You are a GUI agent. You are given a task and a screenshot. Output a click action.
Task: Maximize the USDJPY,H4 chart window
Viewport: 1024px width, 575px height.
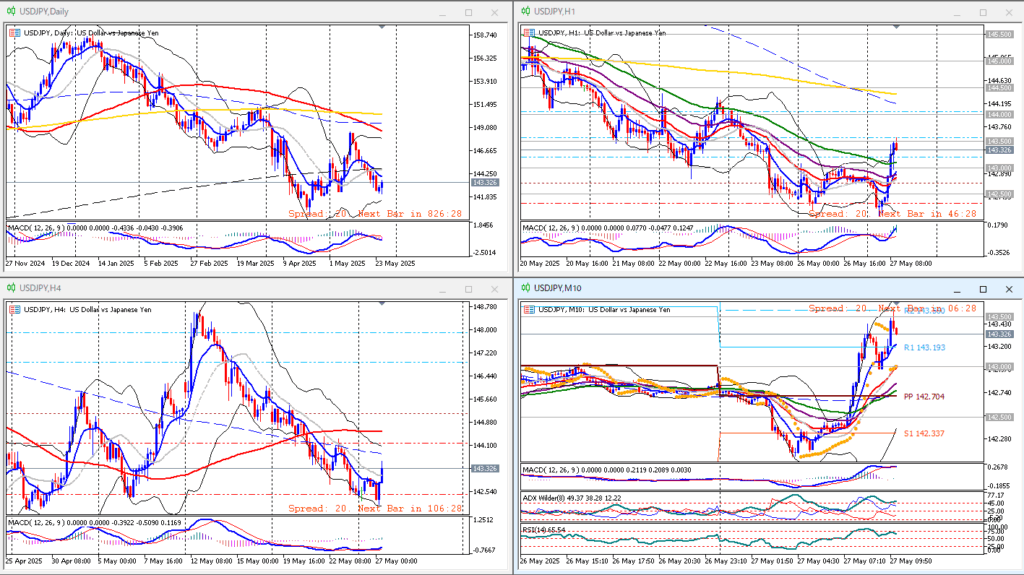[468, 289]
